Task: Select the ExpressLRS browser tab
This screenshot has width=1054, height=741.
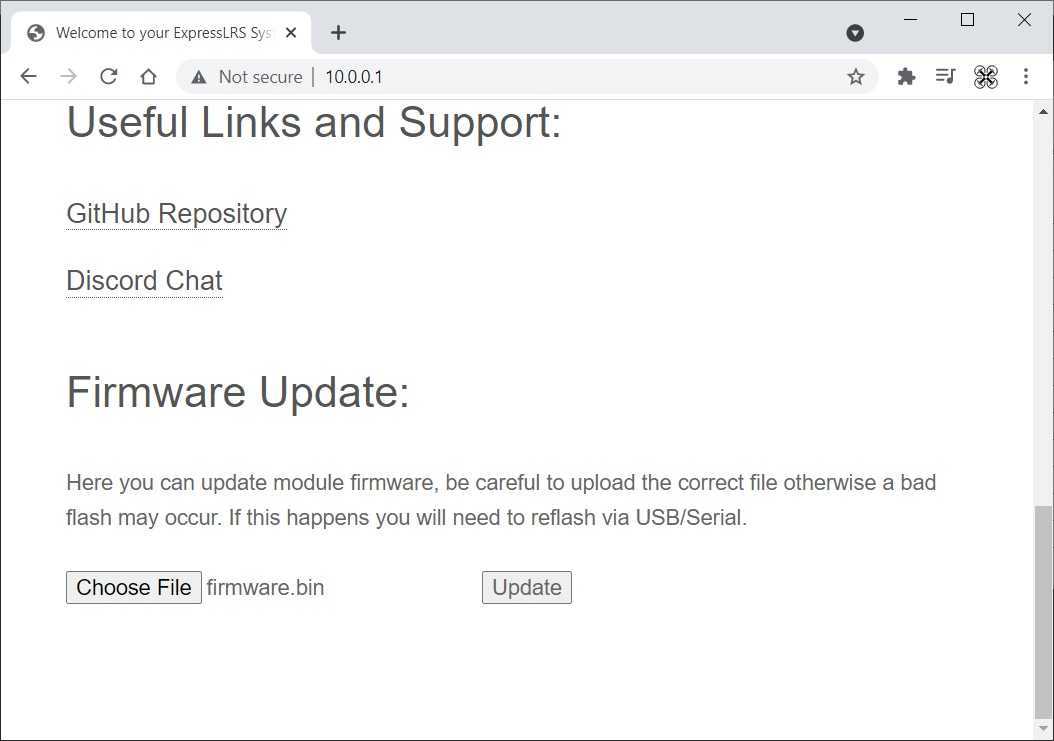Action: [160, 33]
